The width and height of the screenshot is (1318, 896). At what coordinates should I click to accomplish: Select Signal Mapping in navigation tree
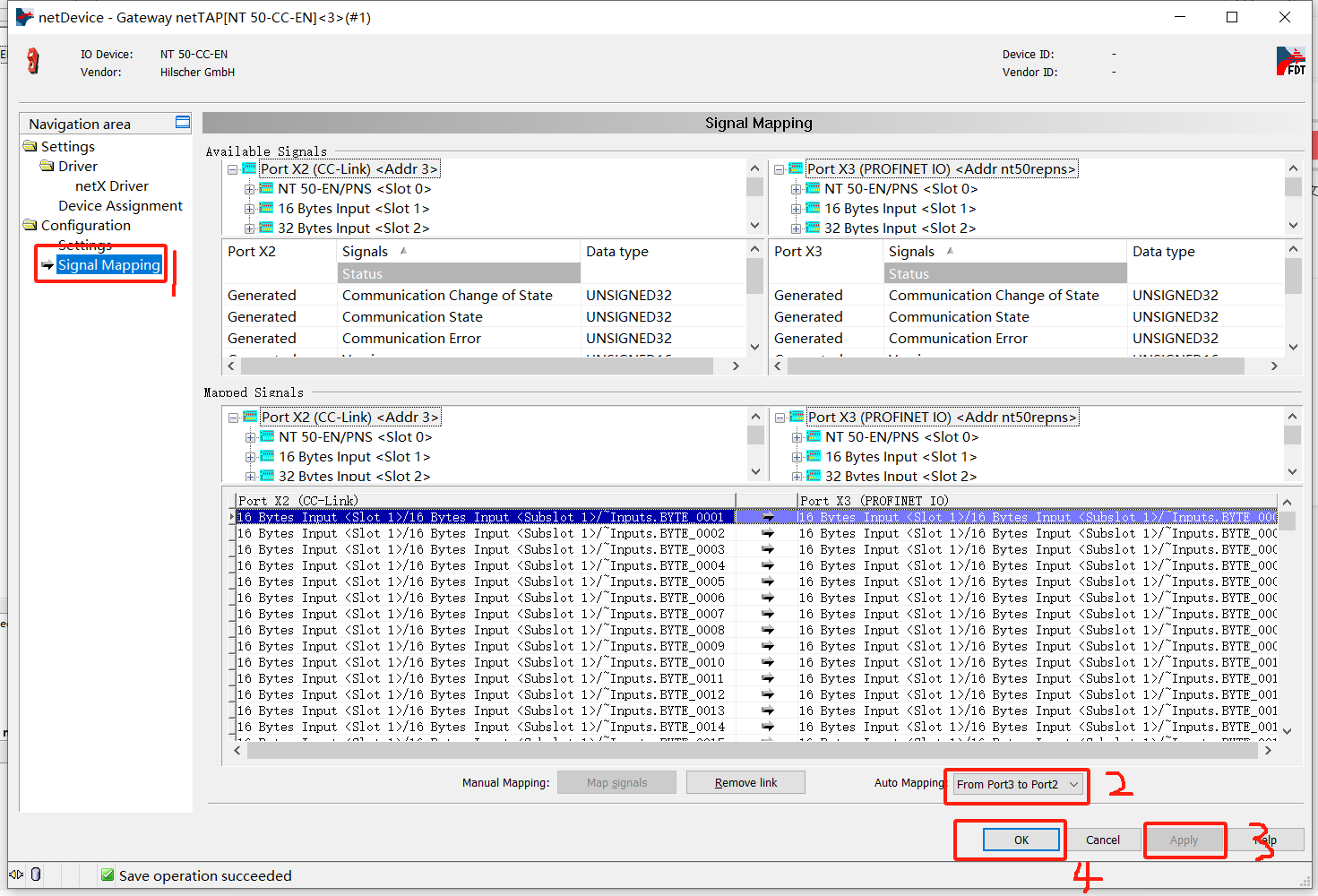[108, 264]
